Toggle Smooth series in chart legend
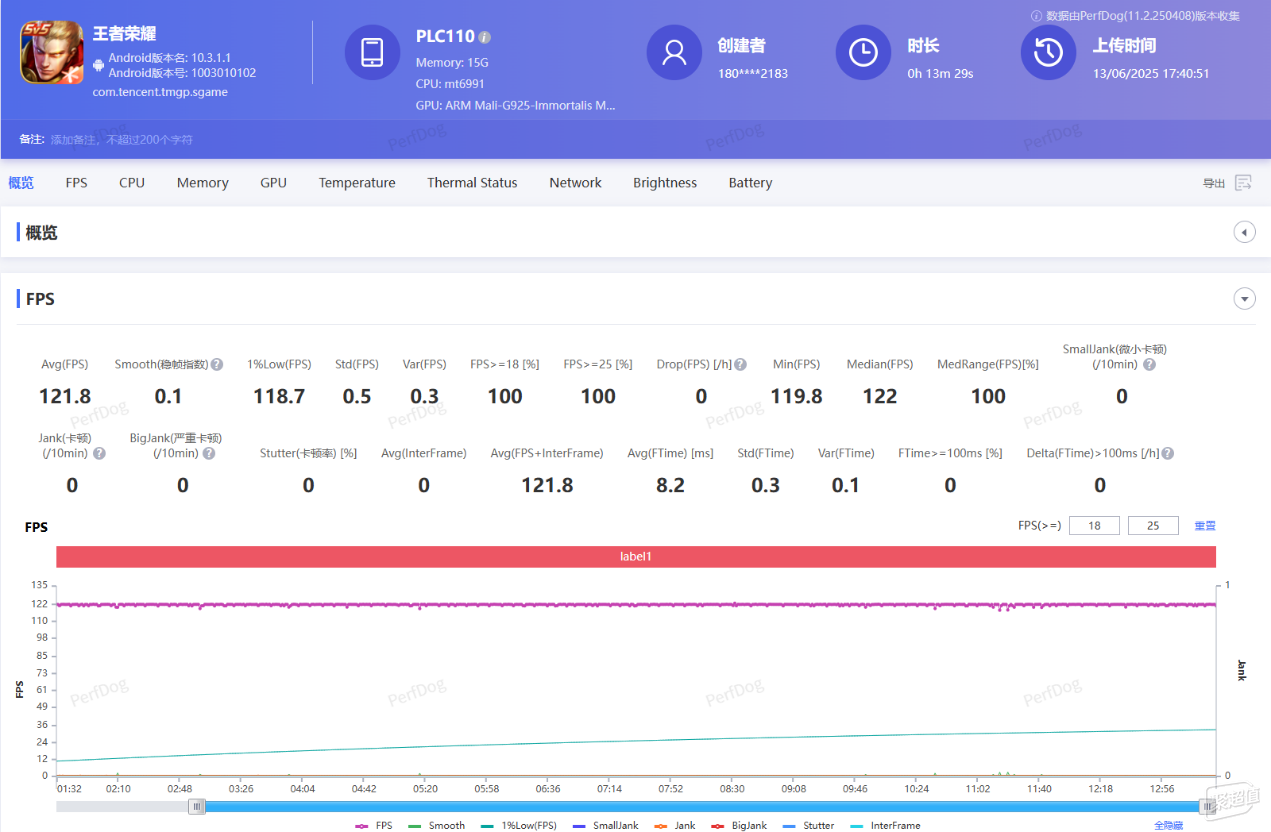The width and height of the screenshot is (1271, 832). click(437, 826)
